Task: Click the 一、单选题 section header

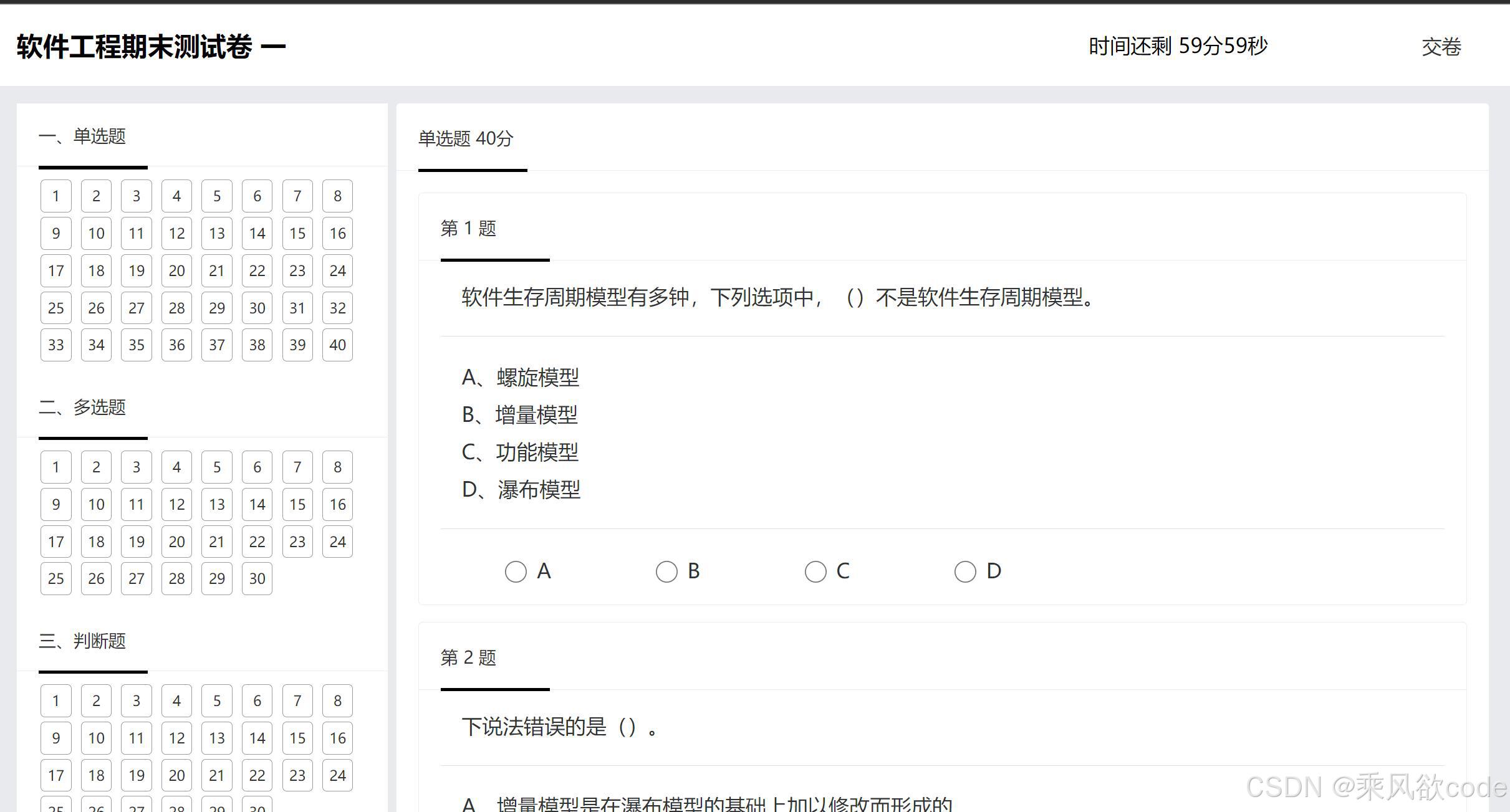Action: [x=83, y=136]
